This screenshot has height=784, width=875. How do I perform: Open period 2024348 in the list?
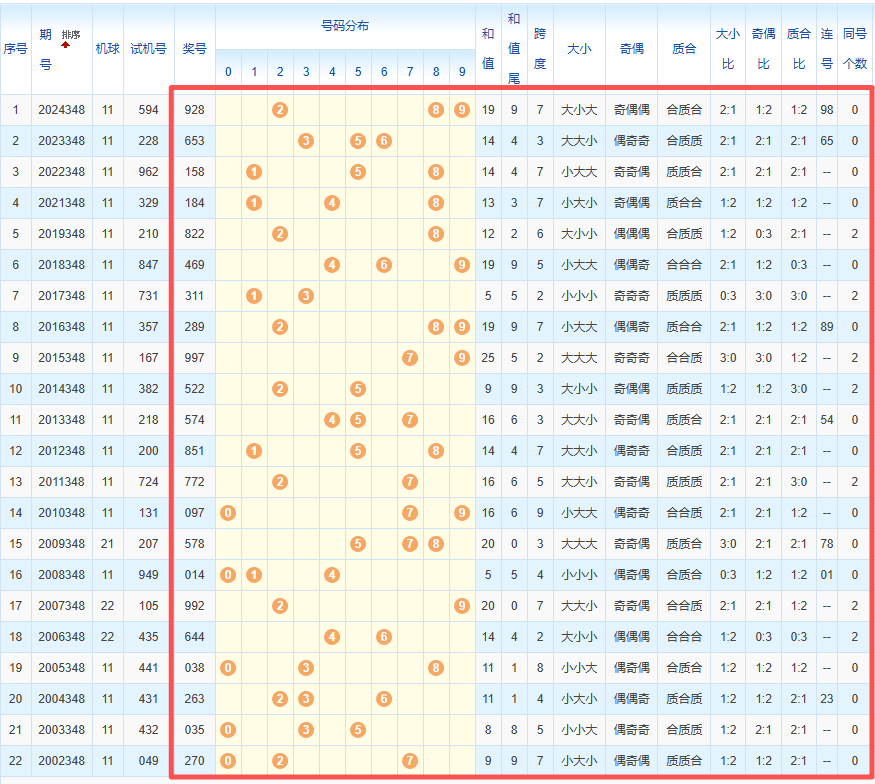click(x=62, y=110)
